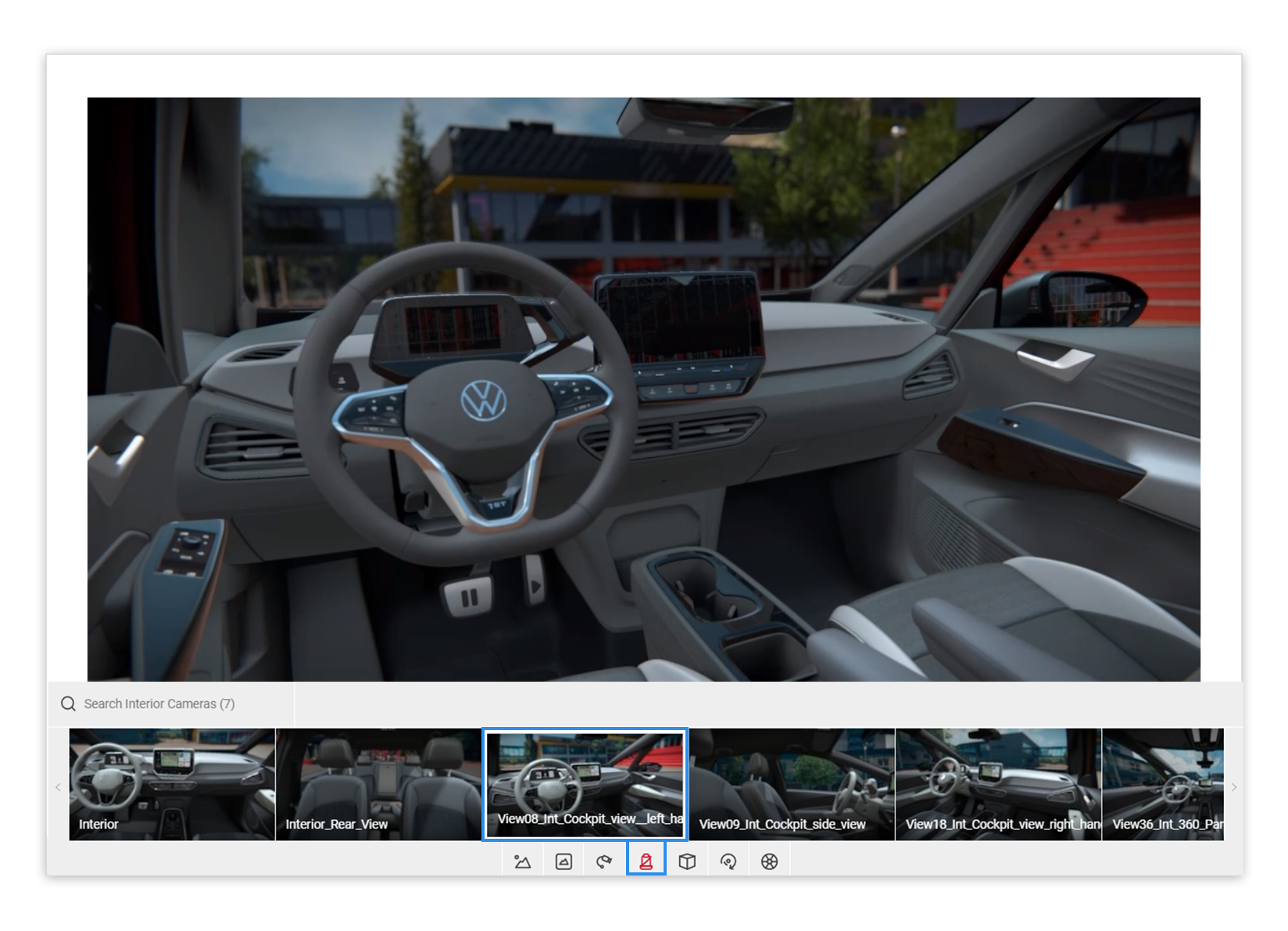Select the View18_Int_Cockpit_view_right thumbnail

coord(998,785)
